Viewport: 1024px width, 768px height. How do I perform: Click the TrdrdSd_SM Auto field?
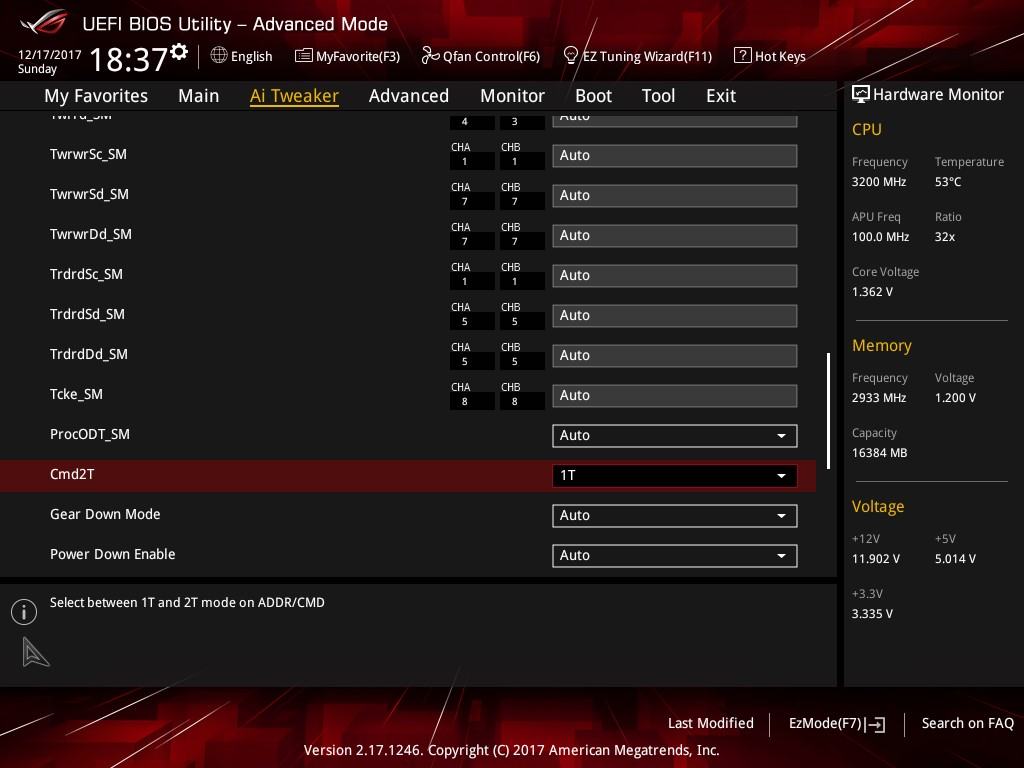coord(675,315)
